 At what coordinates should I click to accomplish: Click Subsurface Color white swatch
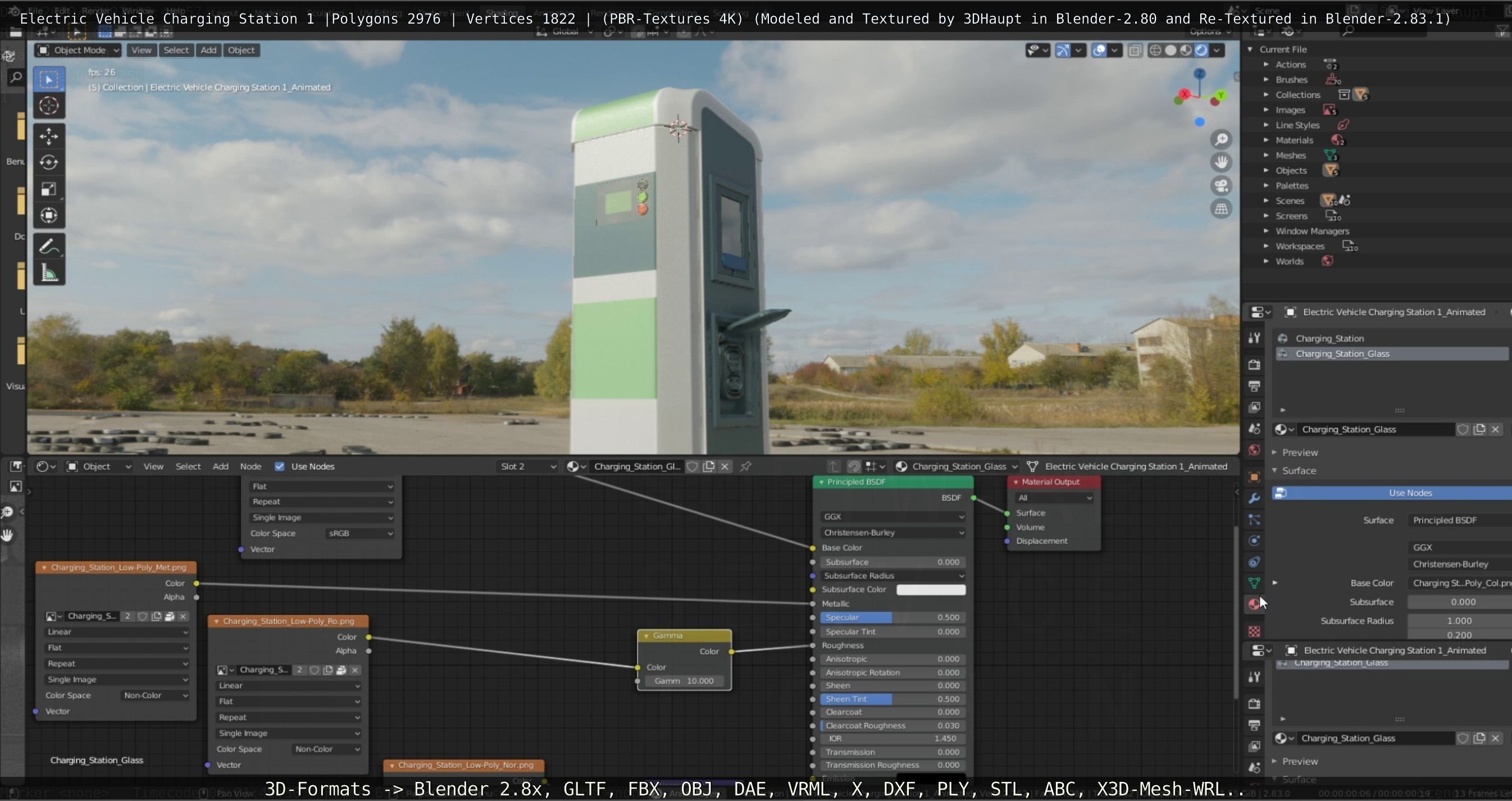tap(931, 590)
